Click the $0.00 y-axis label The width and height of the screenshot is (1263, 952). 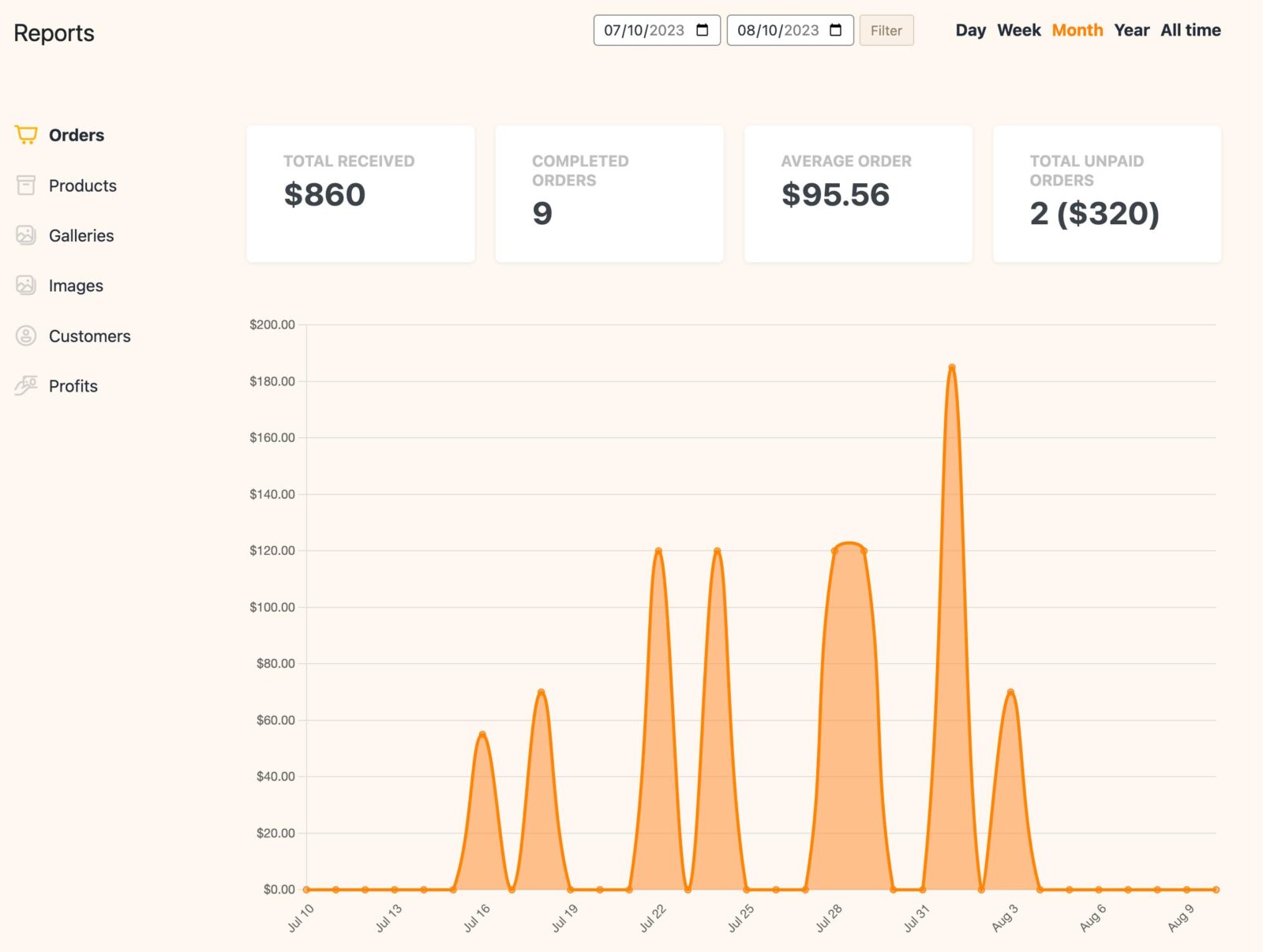pos(279,890)
